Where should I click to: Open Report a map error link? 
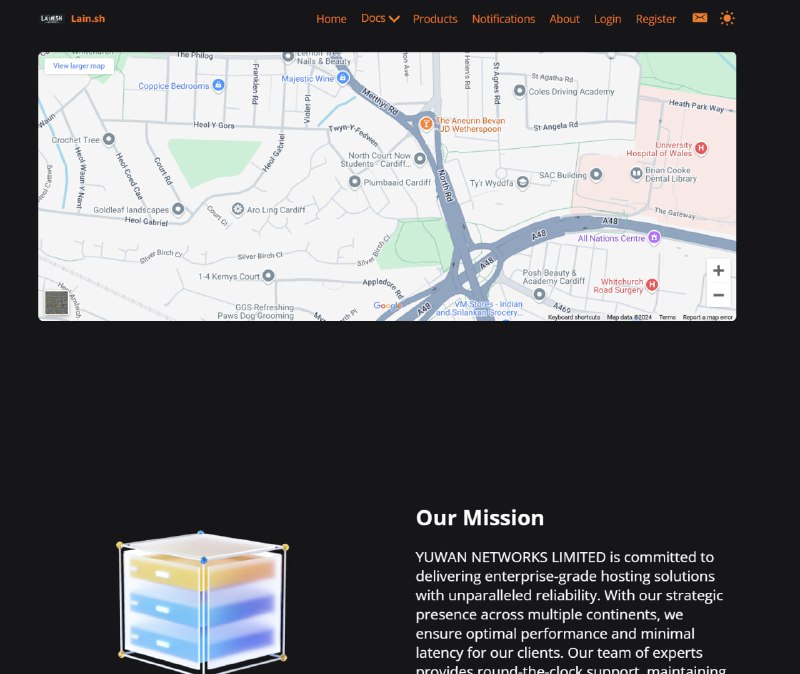[x=707, y=317]
